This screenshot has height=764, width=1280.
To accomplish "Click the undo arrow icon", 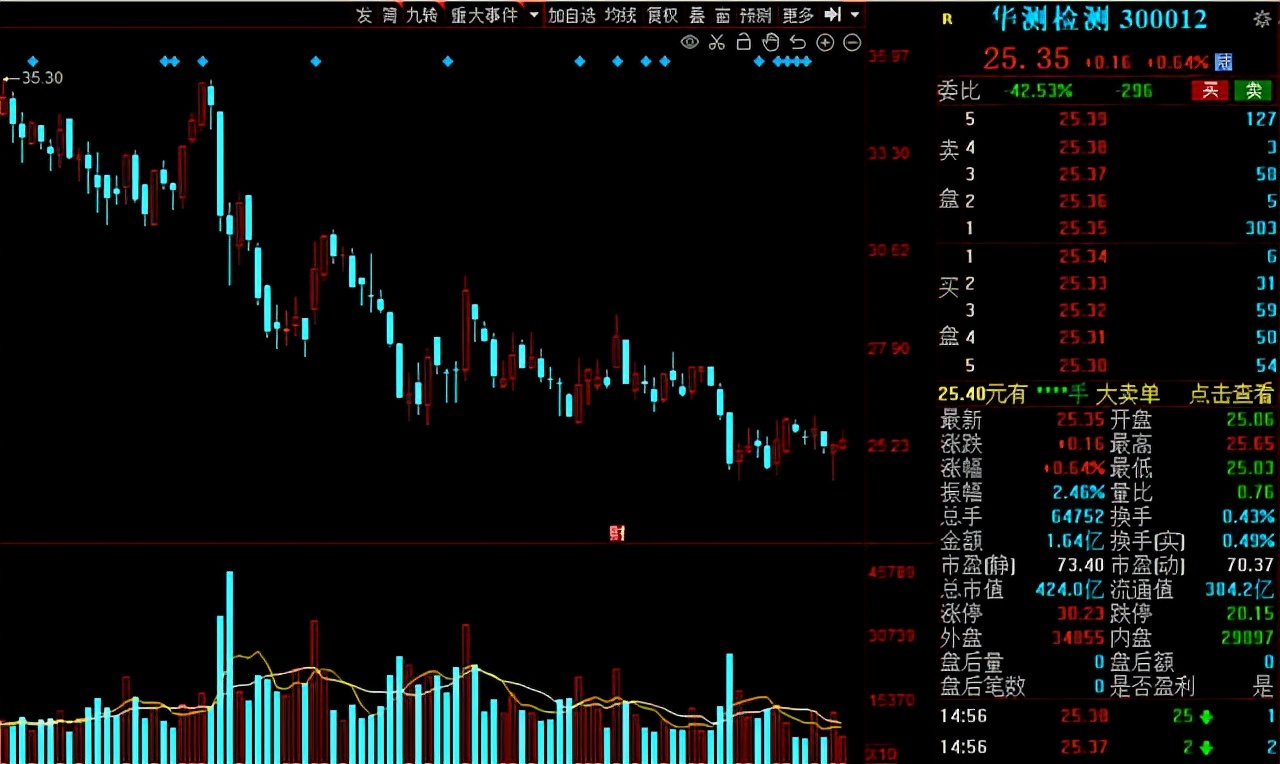I will pos(797,42).
